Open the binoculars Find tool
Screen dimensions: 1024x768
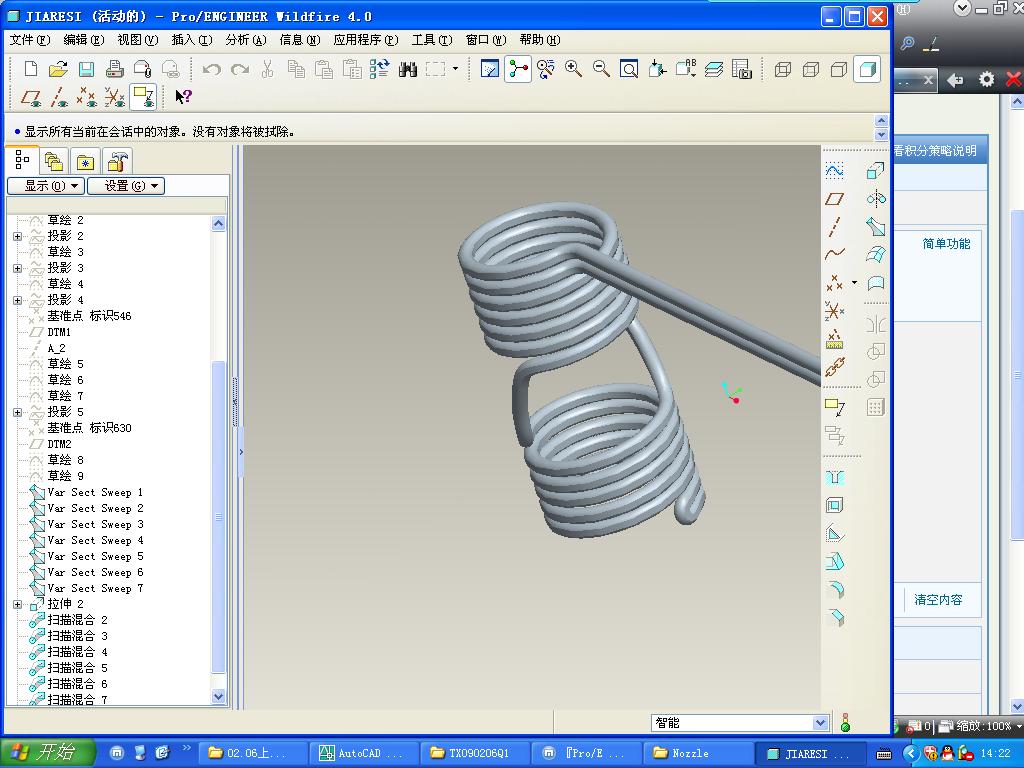(x=408, y=69)
